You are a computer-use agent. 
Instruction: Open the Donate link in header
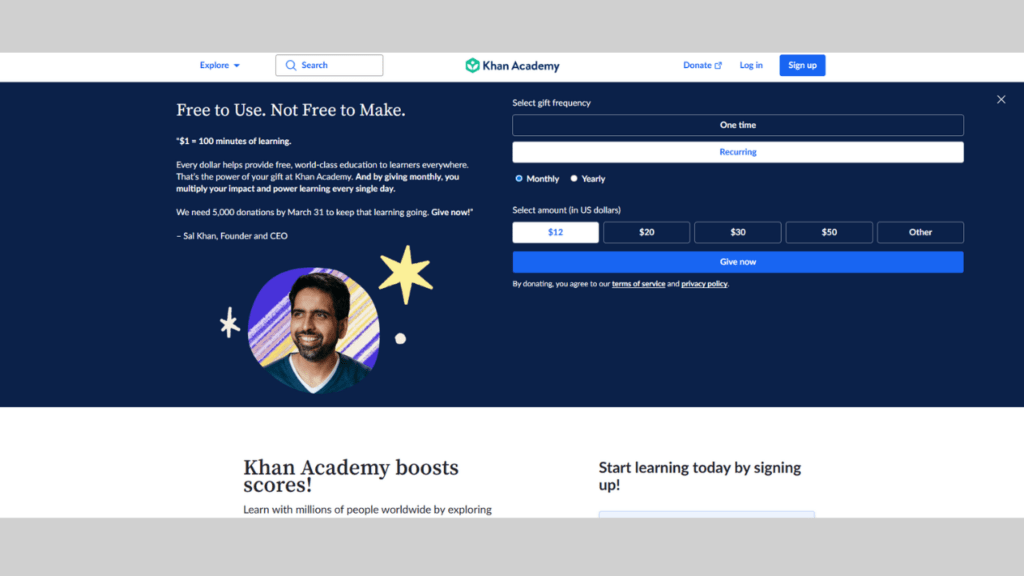click(x=702, y=65)
